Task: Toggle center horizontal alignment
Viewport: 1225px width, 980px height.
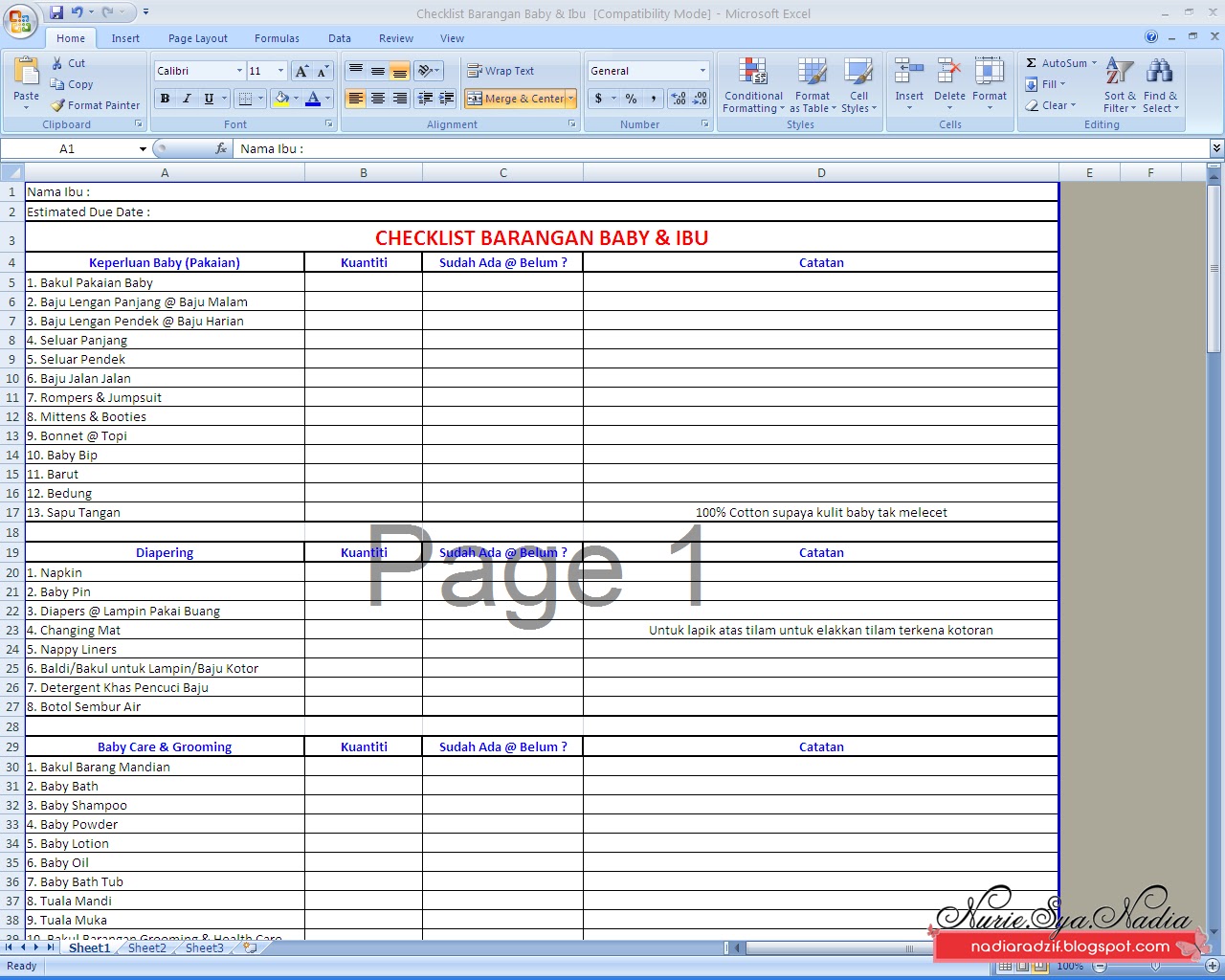Action: pos(378,99)
